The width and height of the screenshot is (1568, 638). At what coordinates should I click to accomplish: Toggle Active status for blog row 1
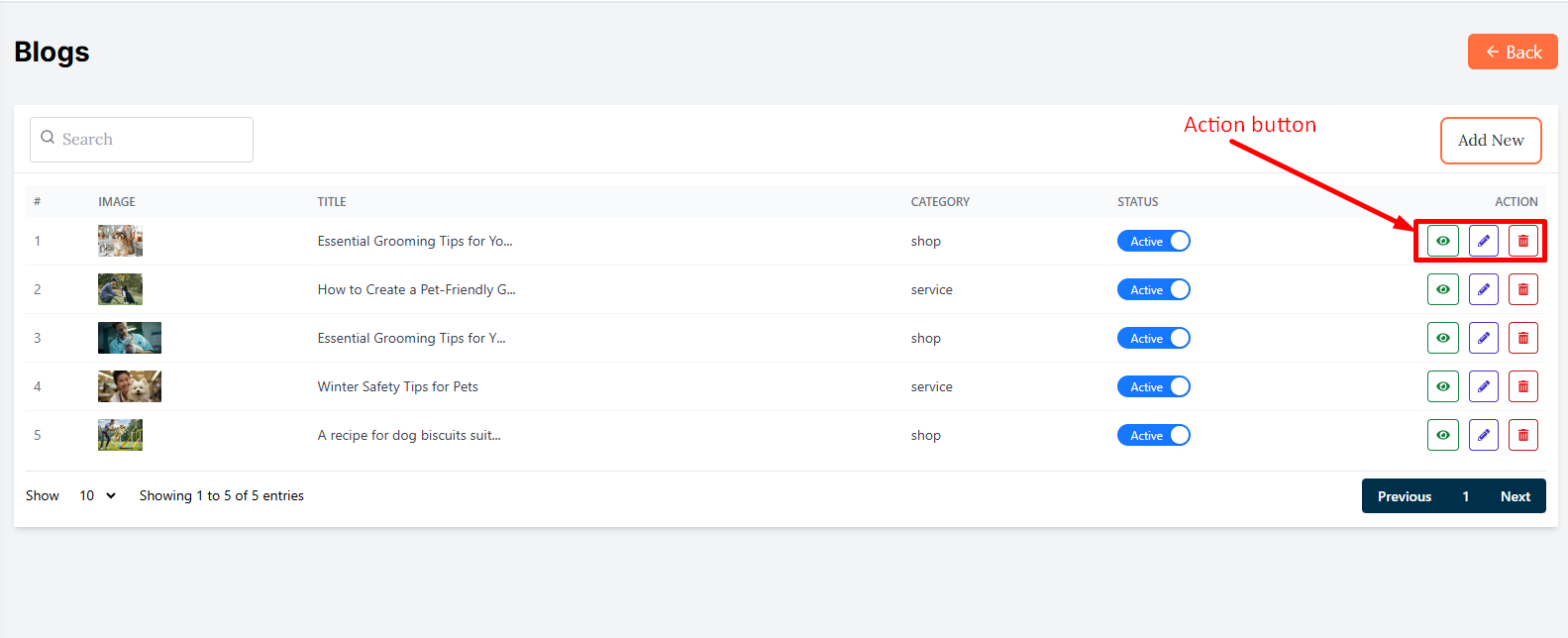pyautogui.click(x=1153, y=241)
